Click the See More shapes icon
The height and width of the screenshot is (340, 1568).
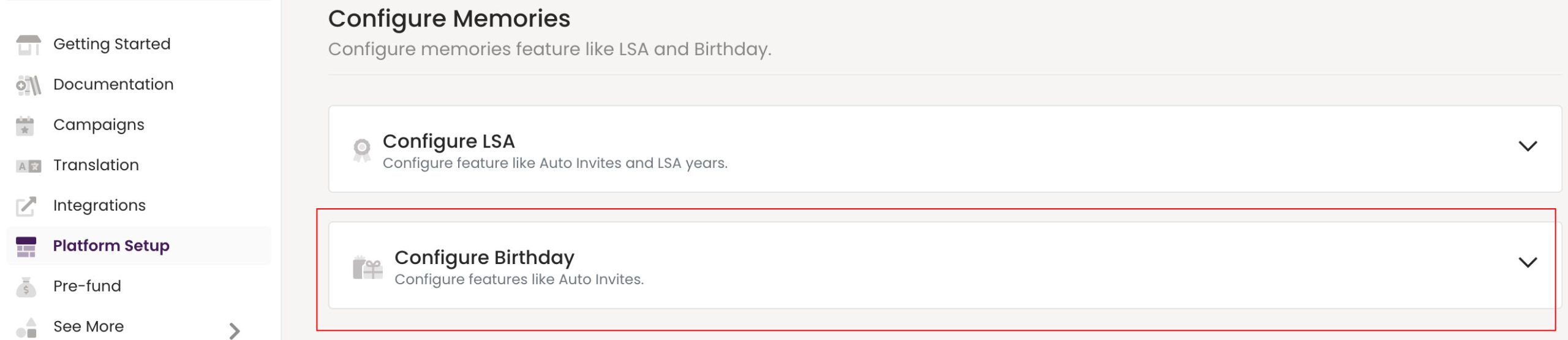(26, 328)
